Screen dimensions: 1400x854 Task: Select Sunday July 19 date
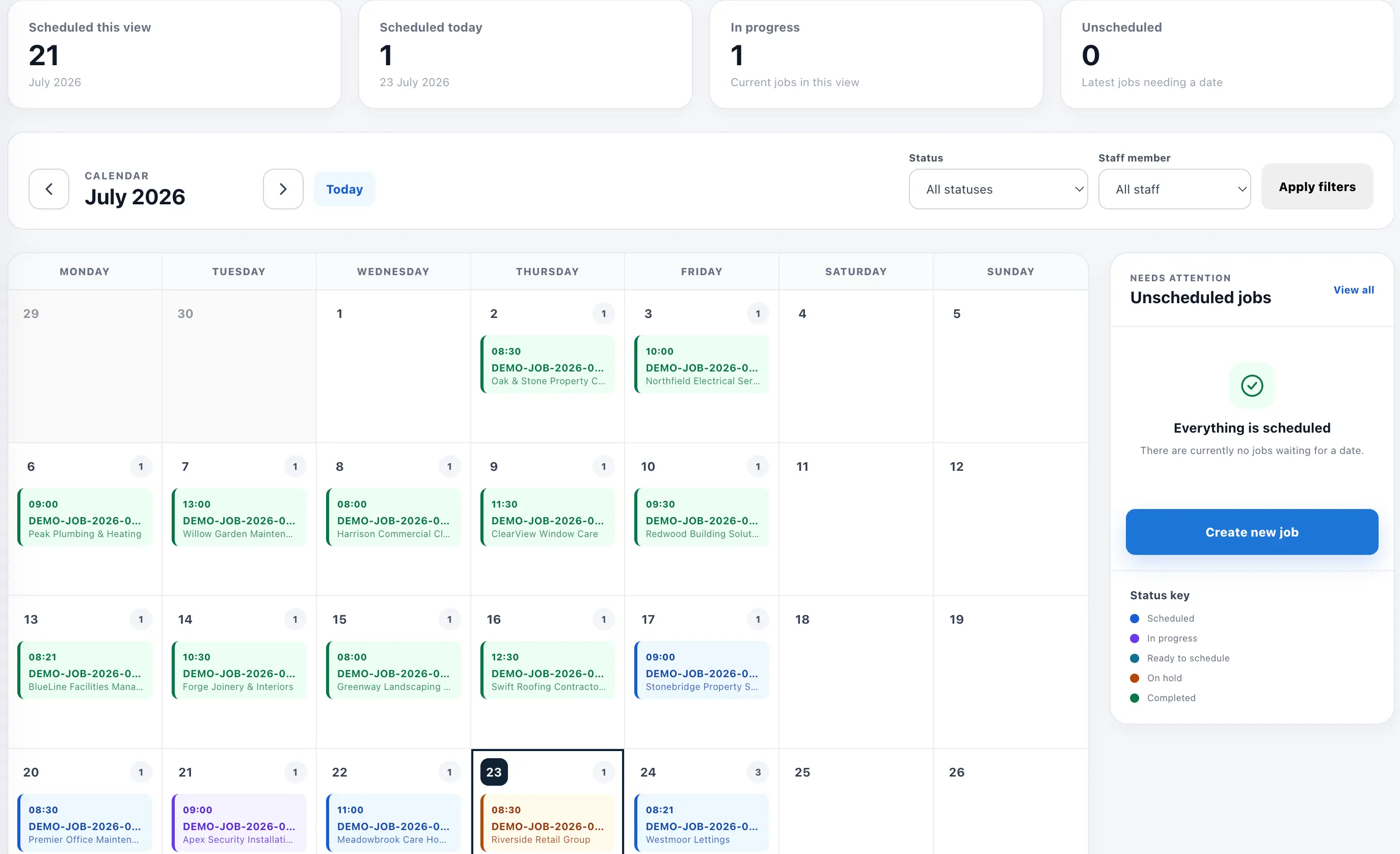click(957, 619)
